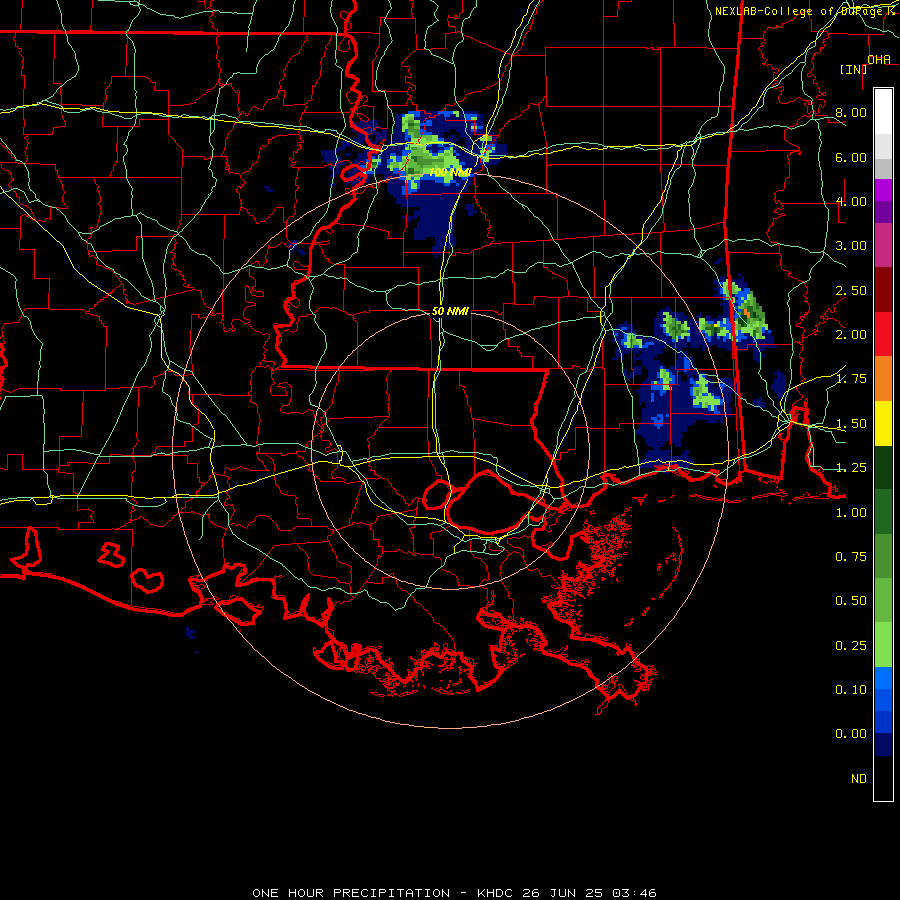This screenshot has width=900, height=900.
Task: Pick the magenta legend color swatch
Action: tap(883, 190)
